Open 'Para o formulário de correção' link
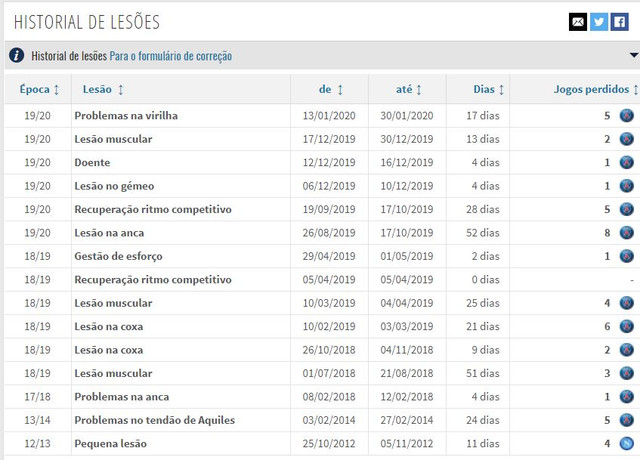640x460 pixels. [x=171, y=56]
